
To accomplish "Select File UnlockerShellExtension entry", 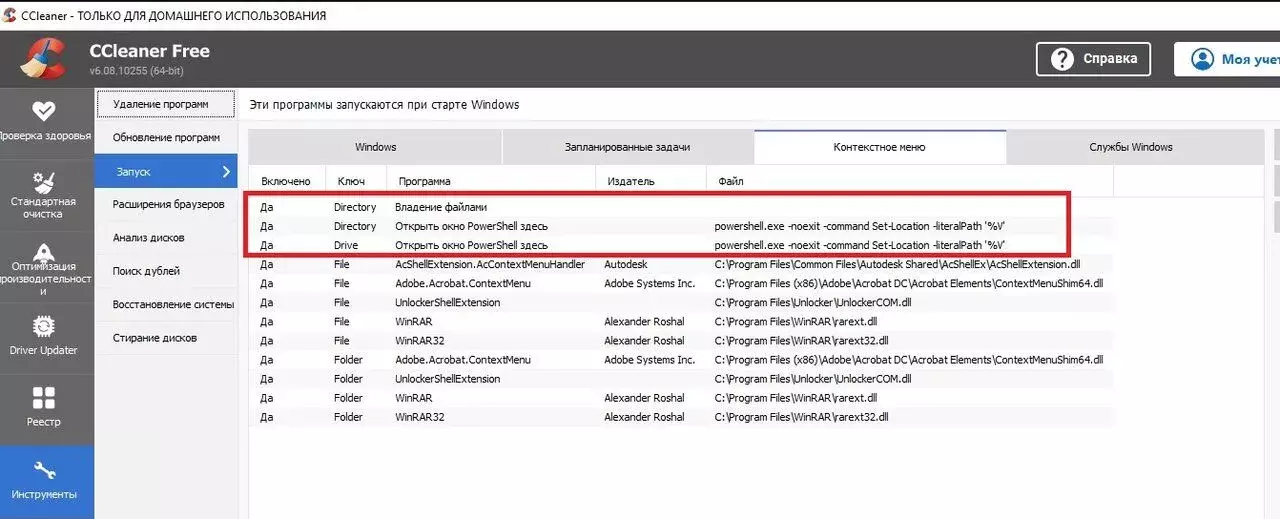I will coord(681,302).
